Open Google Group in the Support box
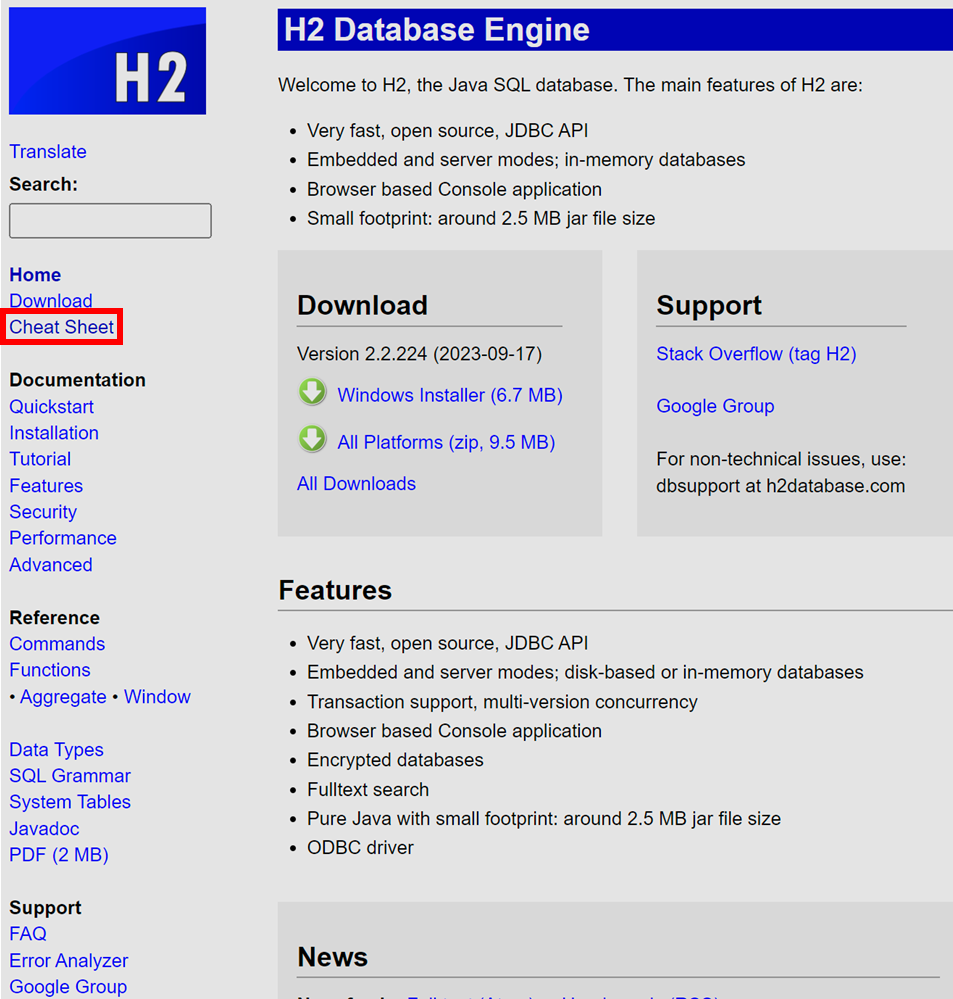Screen dimensions: 953x999 click(x=715, y=406)
